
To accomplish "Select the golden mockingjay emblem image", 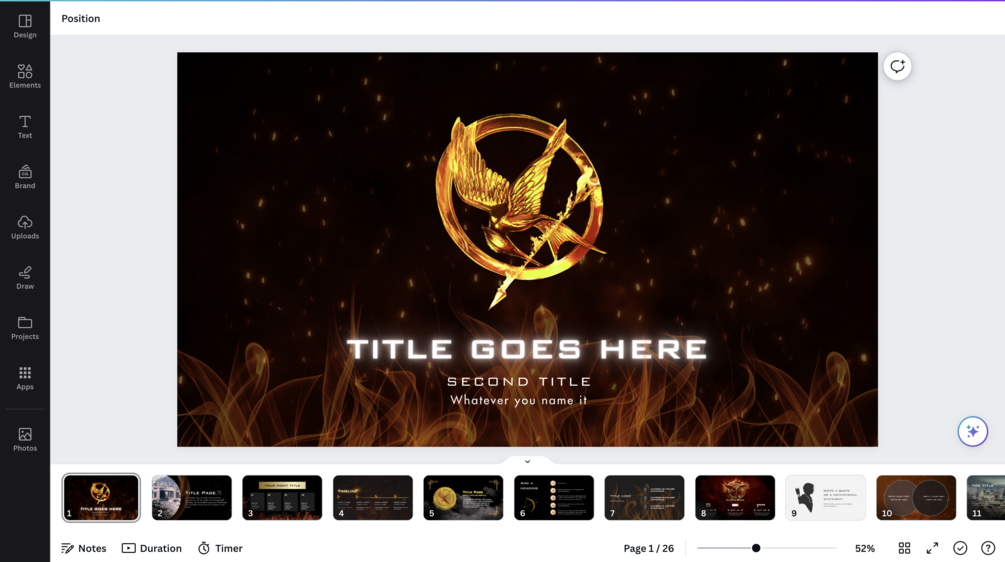I will tap(520, 211).
